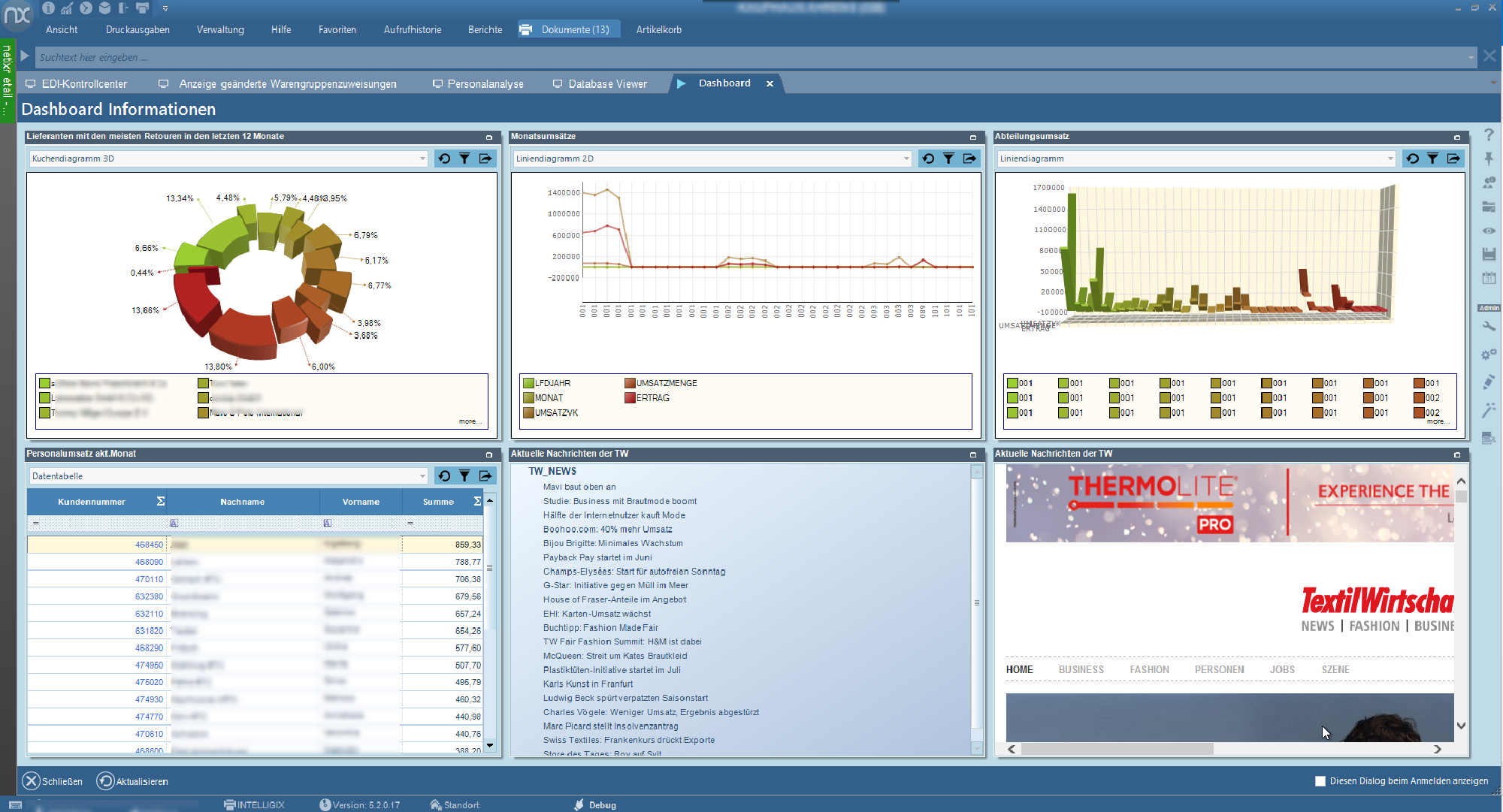Image resolution: width=1503 pixels, height=812 pixels.
Task: Export the Lieferanten Retouren chart
Action: click(486, 158)
